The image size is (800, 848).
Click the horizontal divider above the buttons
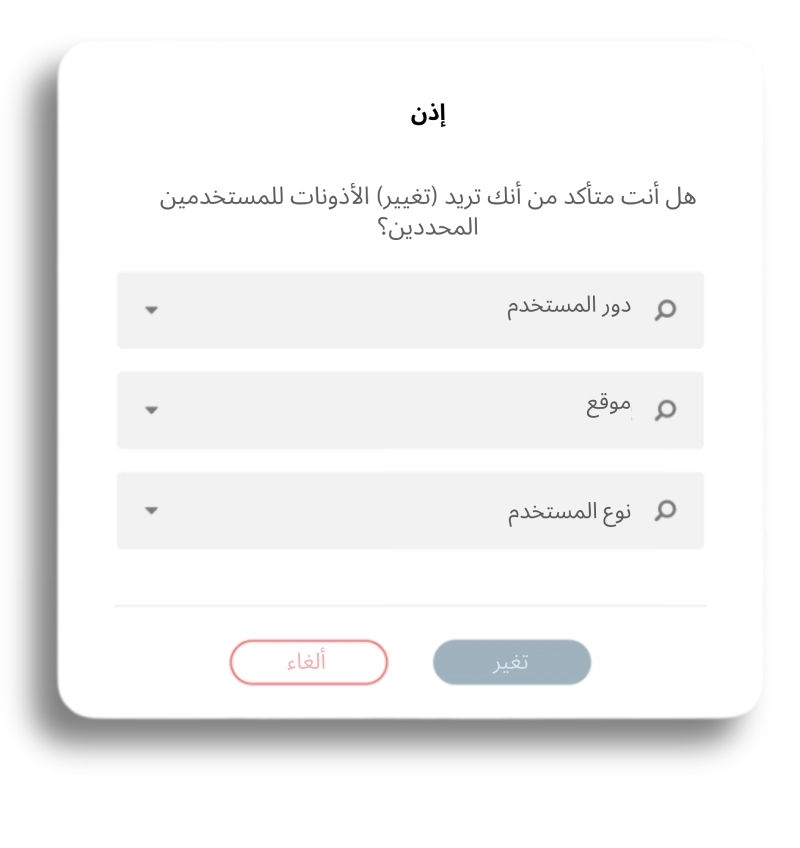coord(410,606)
